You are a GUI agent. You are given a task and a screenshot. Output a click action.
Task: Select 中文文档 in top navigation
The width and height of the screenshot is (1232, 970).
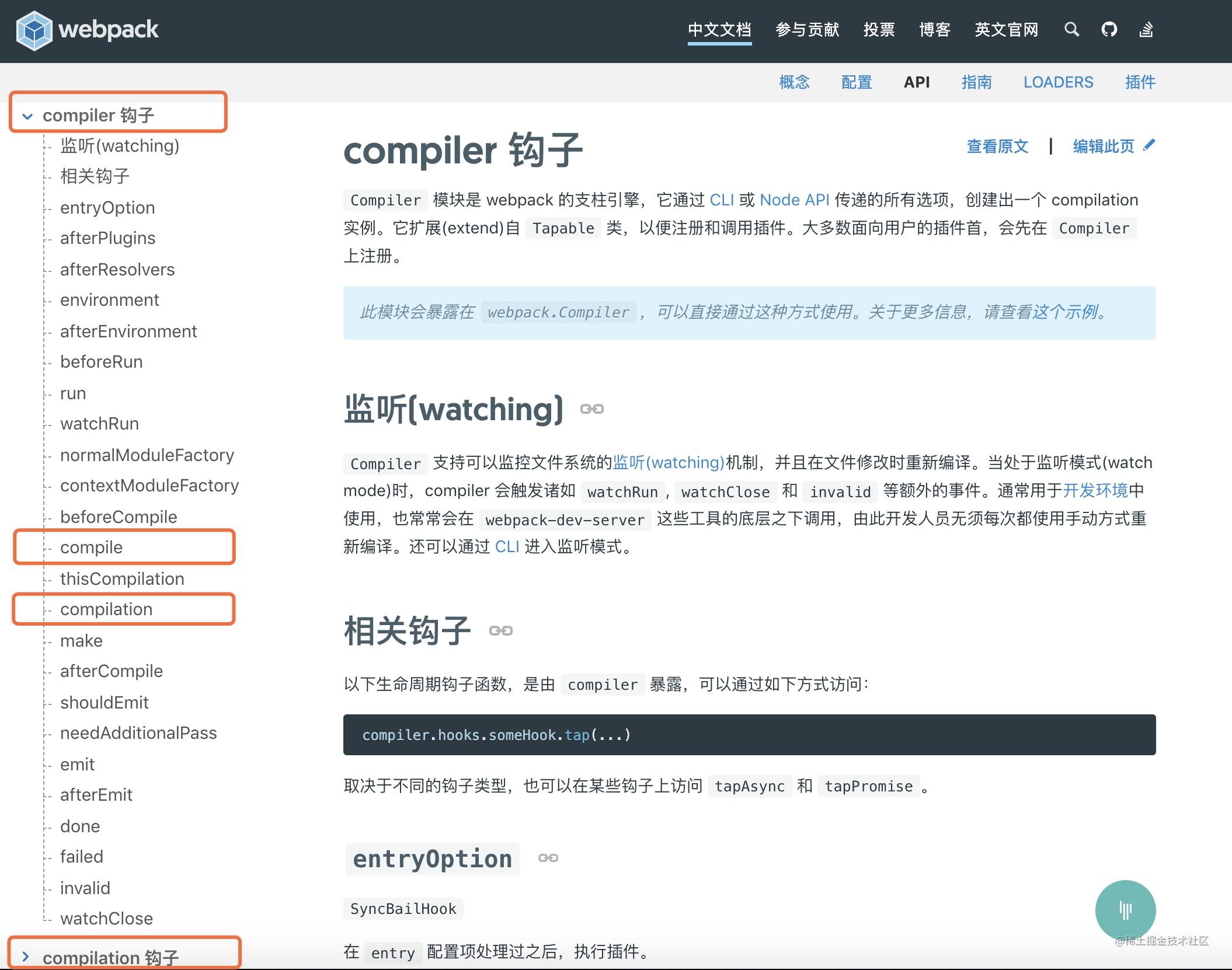pos(719,30)
